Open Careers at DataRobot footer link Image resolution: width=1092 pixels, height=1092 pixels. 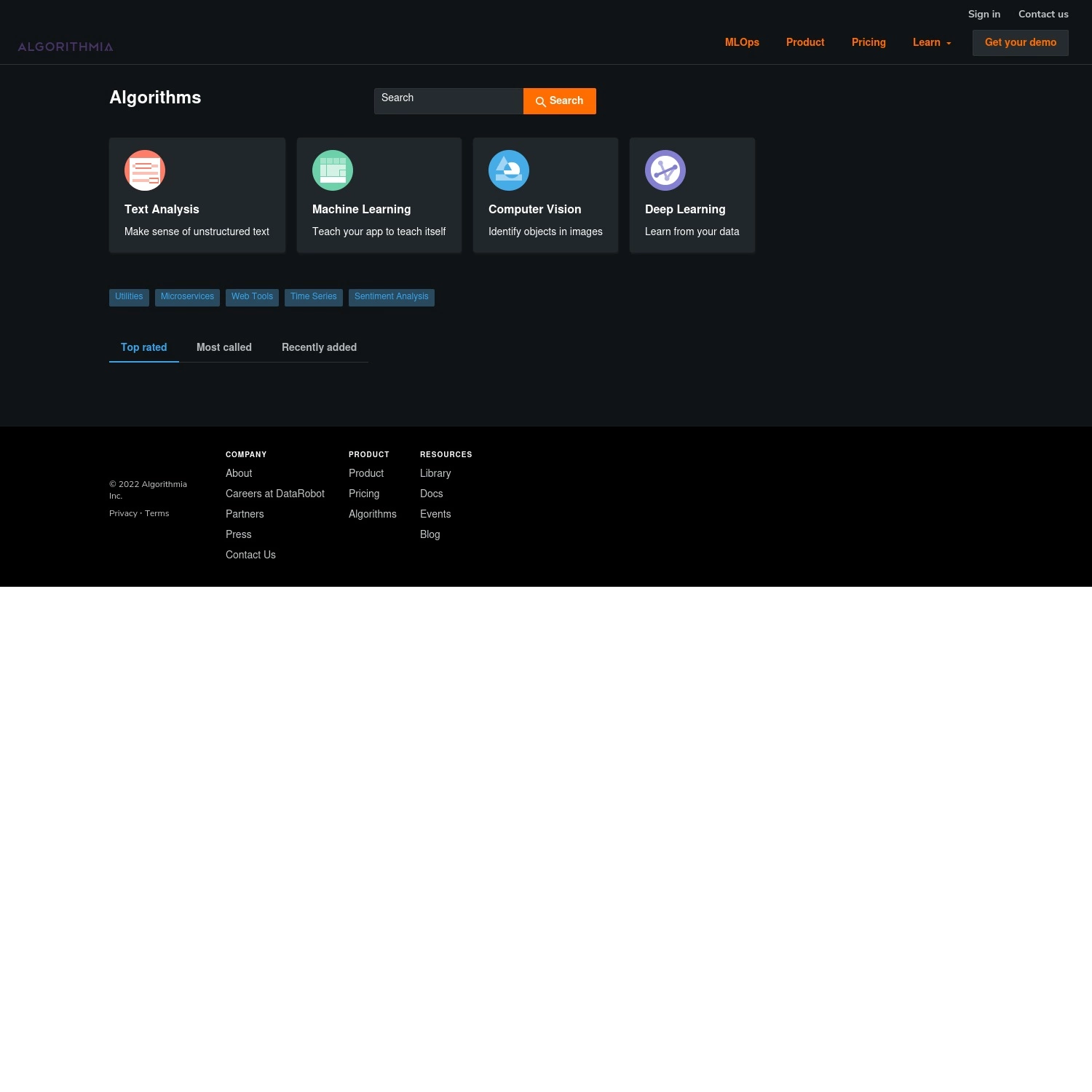pyautogui.click(x=275, y=494)
